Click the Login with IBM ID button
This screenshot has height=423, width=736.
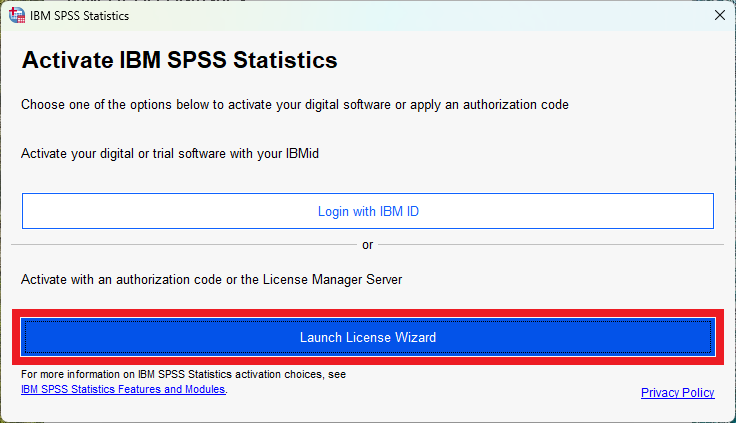pyautogui.click(x=368, y=211)
